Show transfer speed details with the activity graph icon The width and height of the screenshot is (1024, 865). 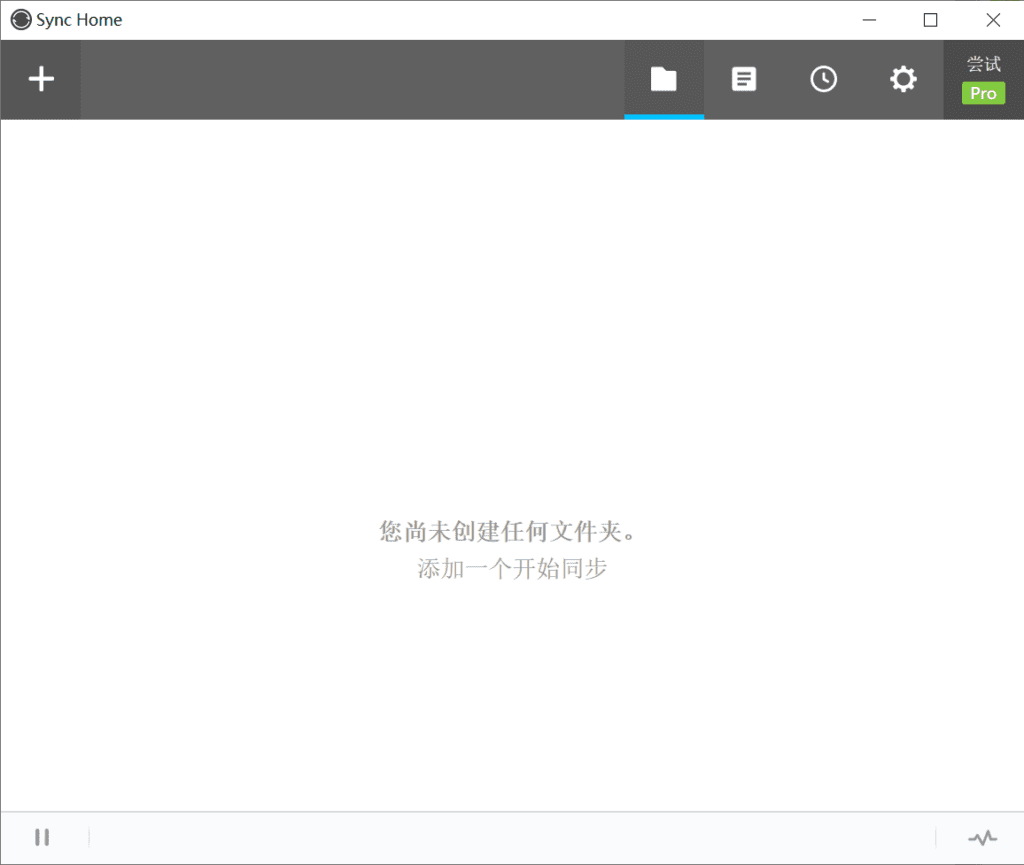[981, 837]
